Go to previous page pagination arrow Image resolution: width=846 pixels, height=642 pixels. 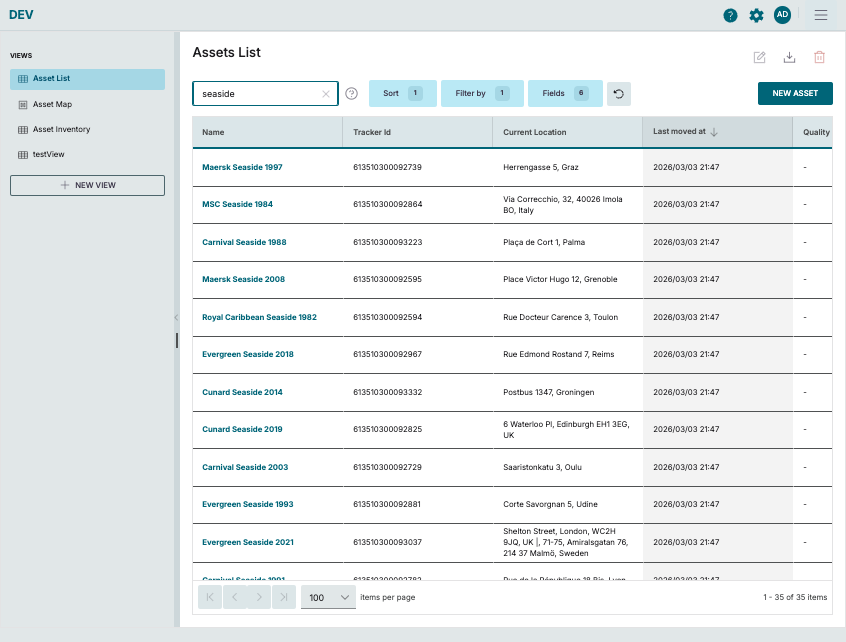235,597
